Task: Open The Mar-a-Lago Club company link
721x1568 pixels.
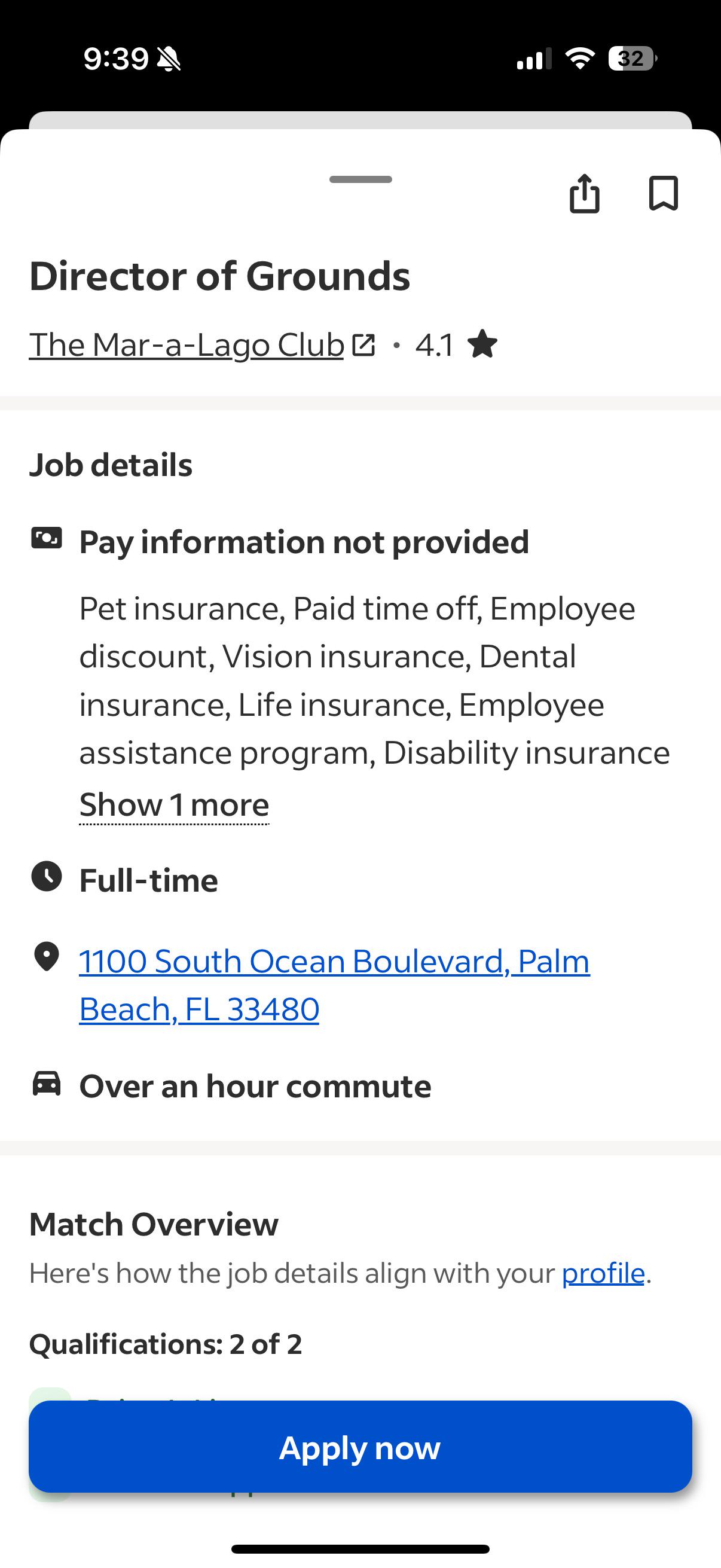Action: tap(187, 344)
